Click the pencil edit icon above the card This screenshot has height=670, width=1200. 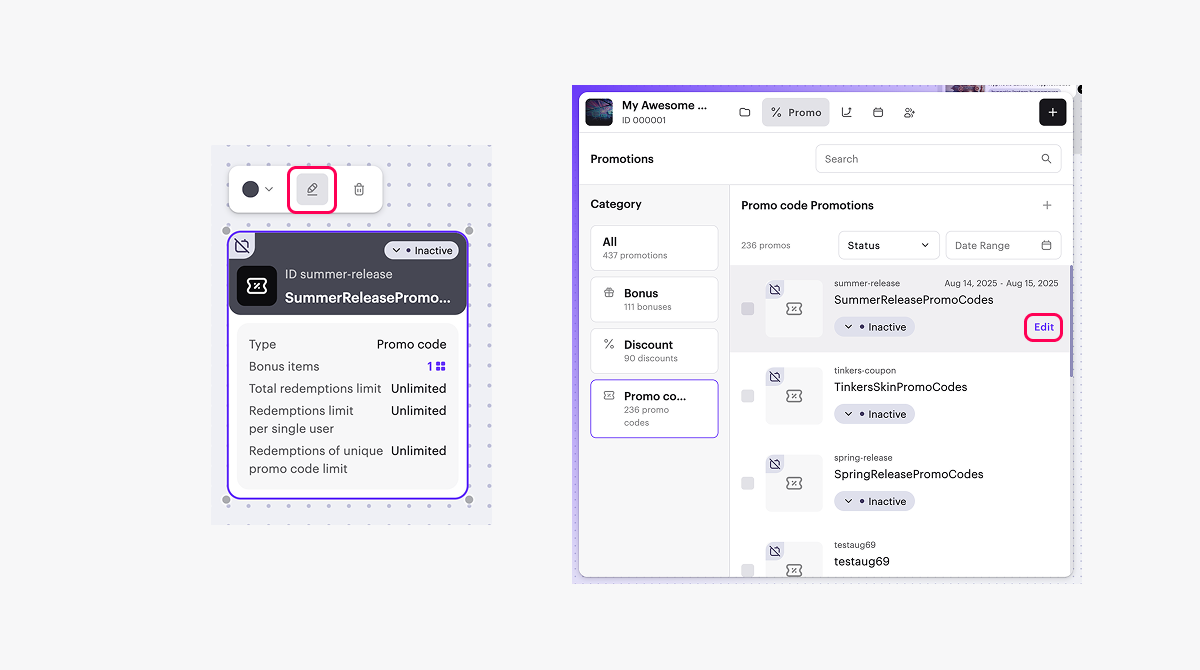pos(312,189)
